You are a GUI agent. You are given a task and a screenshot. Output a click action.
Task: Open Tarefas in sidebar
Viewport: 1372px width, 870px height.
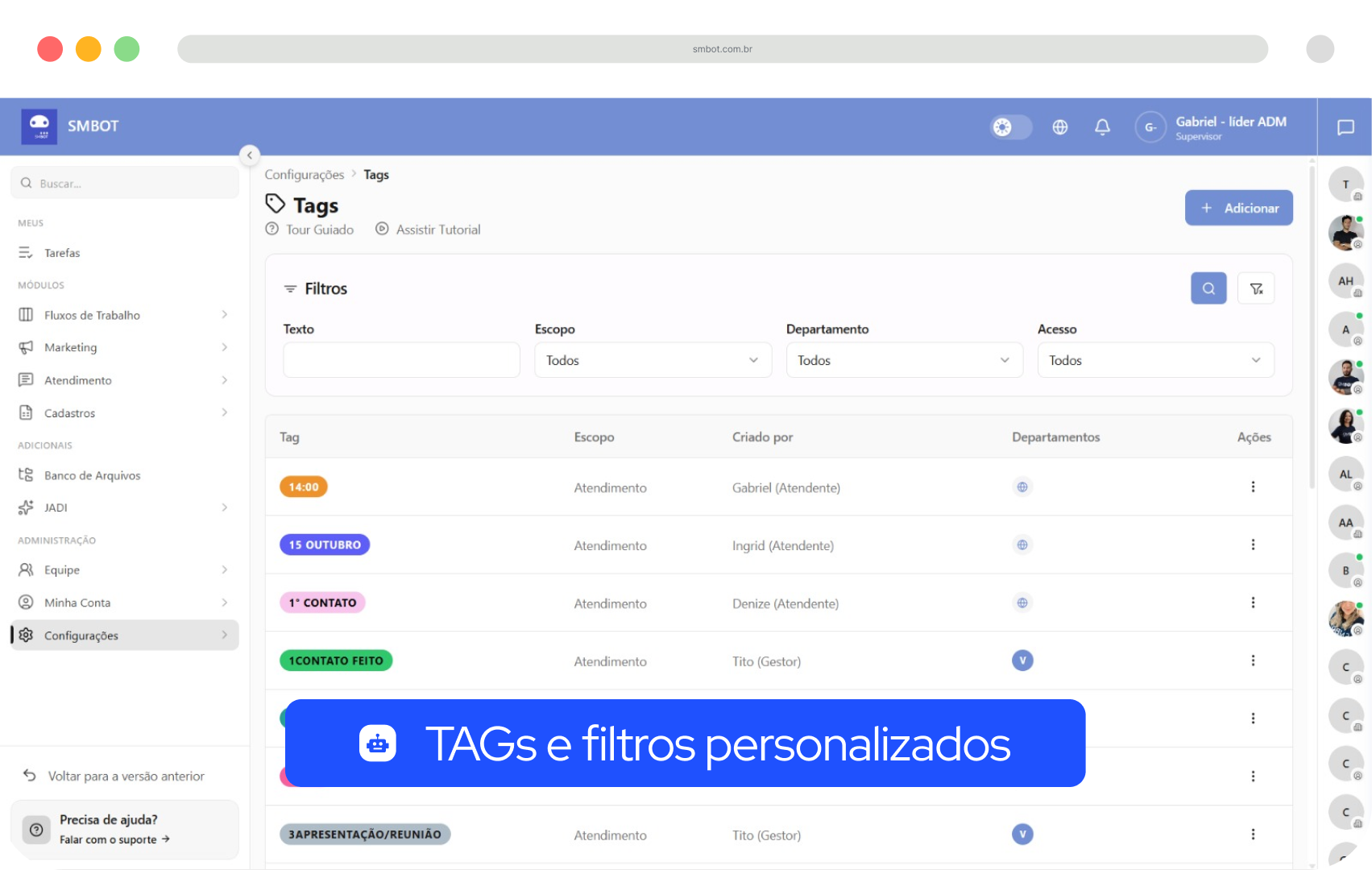(124, 253)
